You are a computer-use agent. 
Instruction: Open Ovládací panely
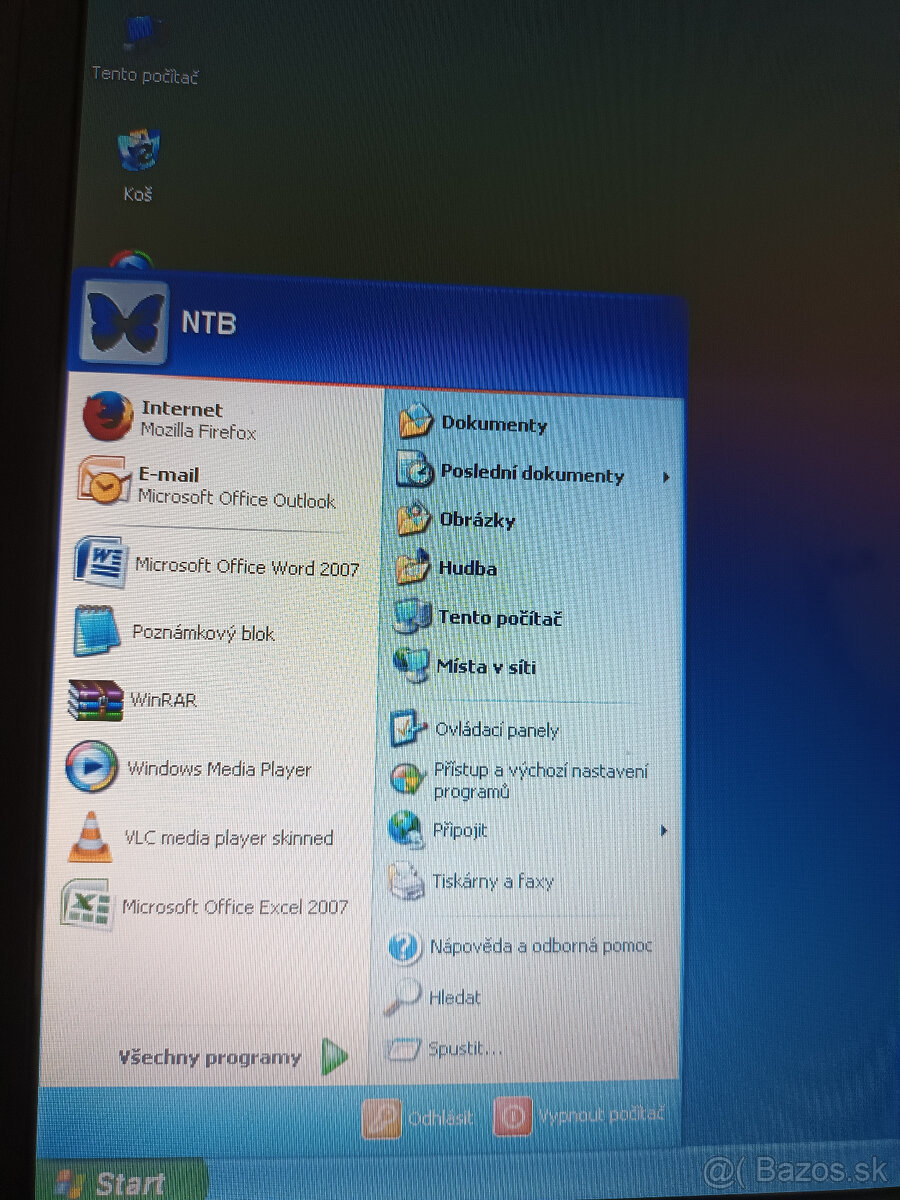[495, 730]
